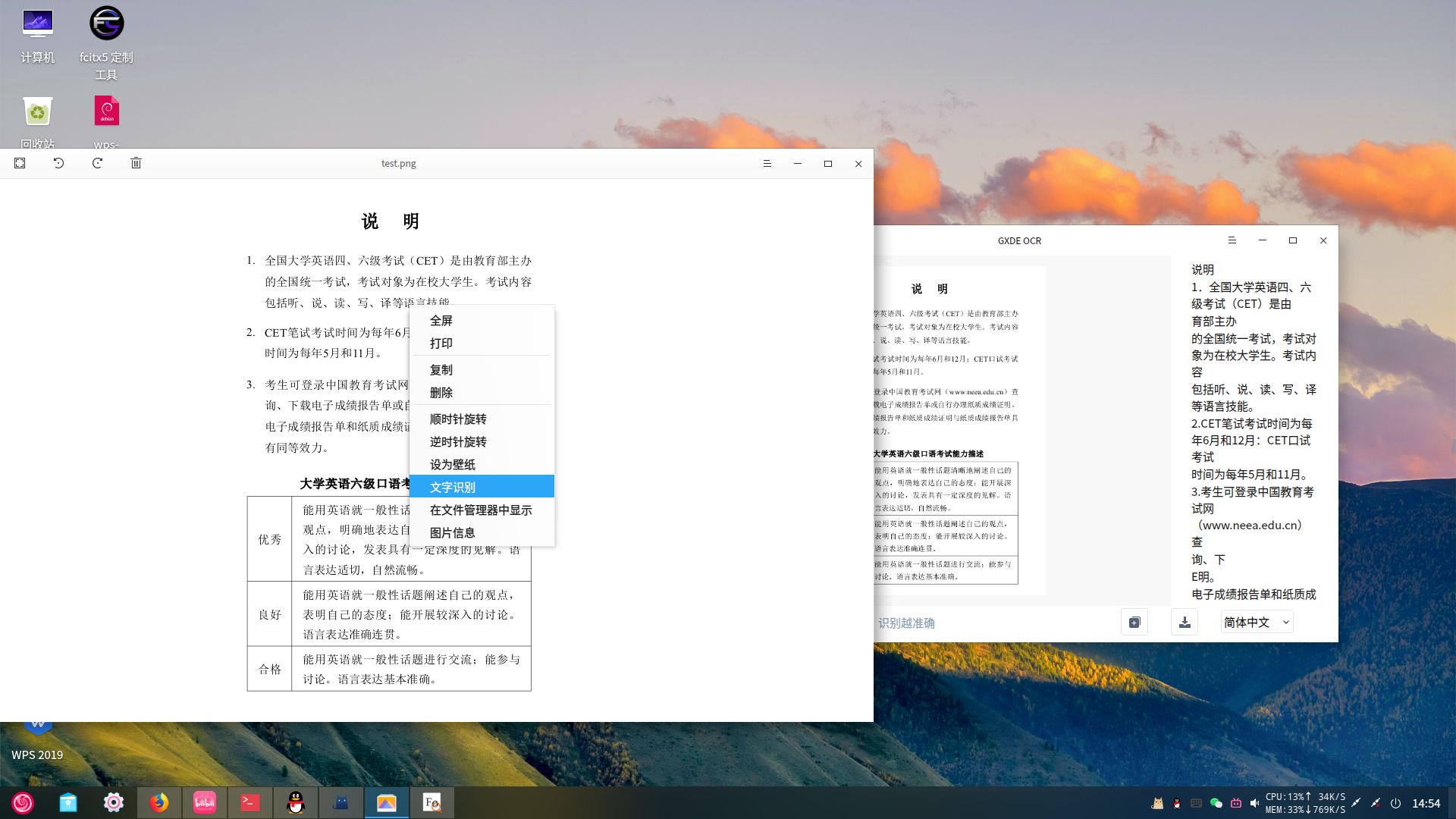Save the OCR result with the download button

click(1185, 622)
